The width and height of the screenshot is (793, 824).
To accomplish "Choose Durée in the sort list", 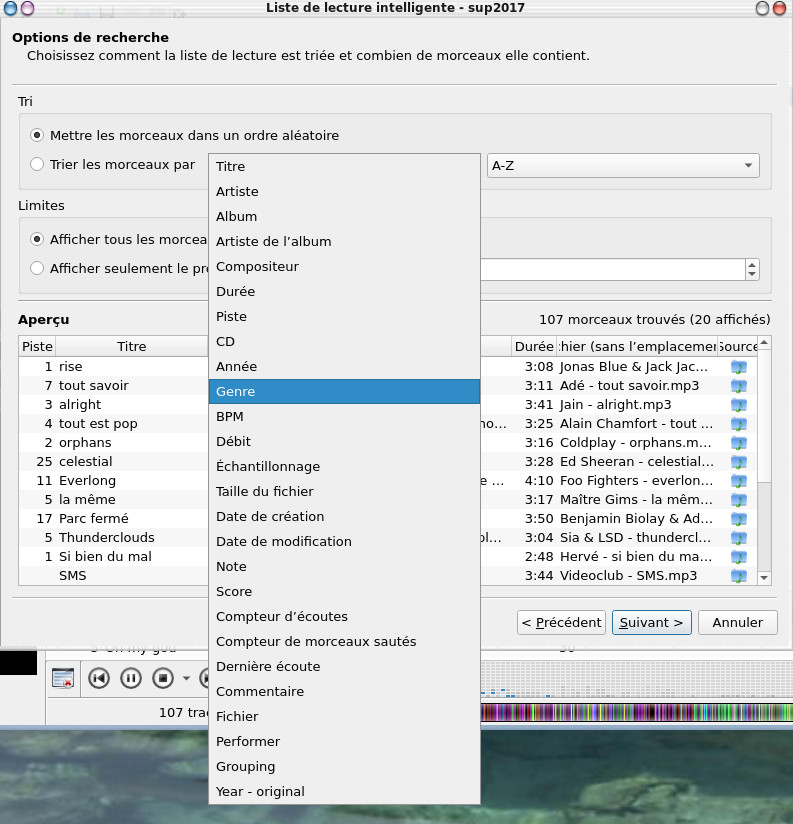I will [x=344, y=291].
